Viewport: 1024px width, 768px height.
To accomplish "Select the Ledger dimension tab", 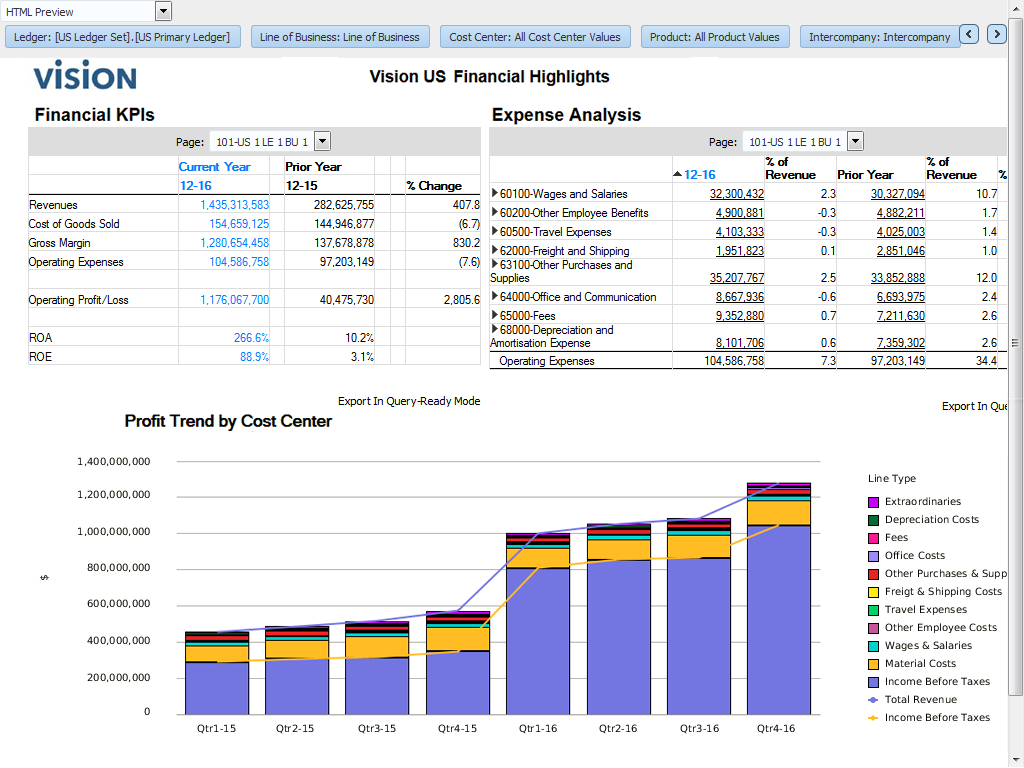I will pos(122,37).
